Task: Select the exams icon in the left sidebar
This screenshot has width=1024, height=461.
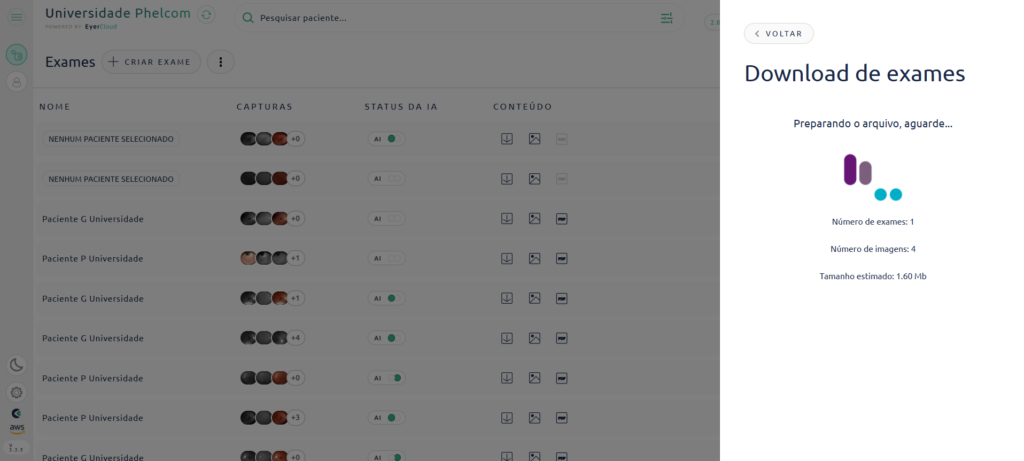Action: [16, 54]
